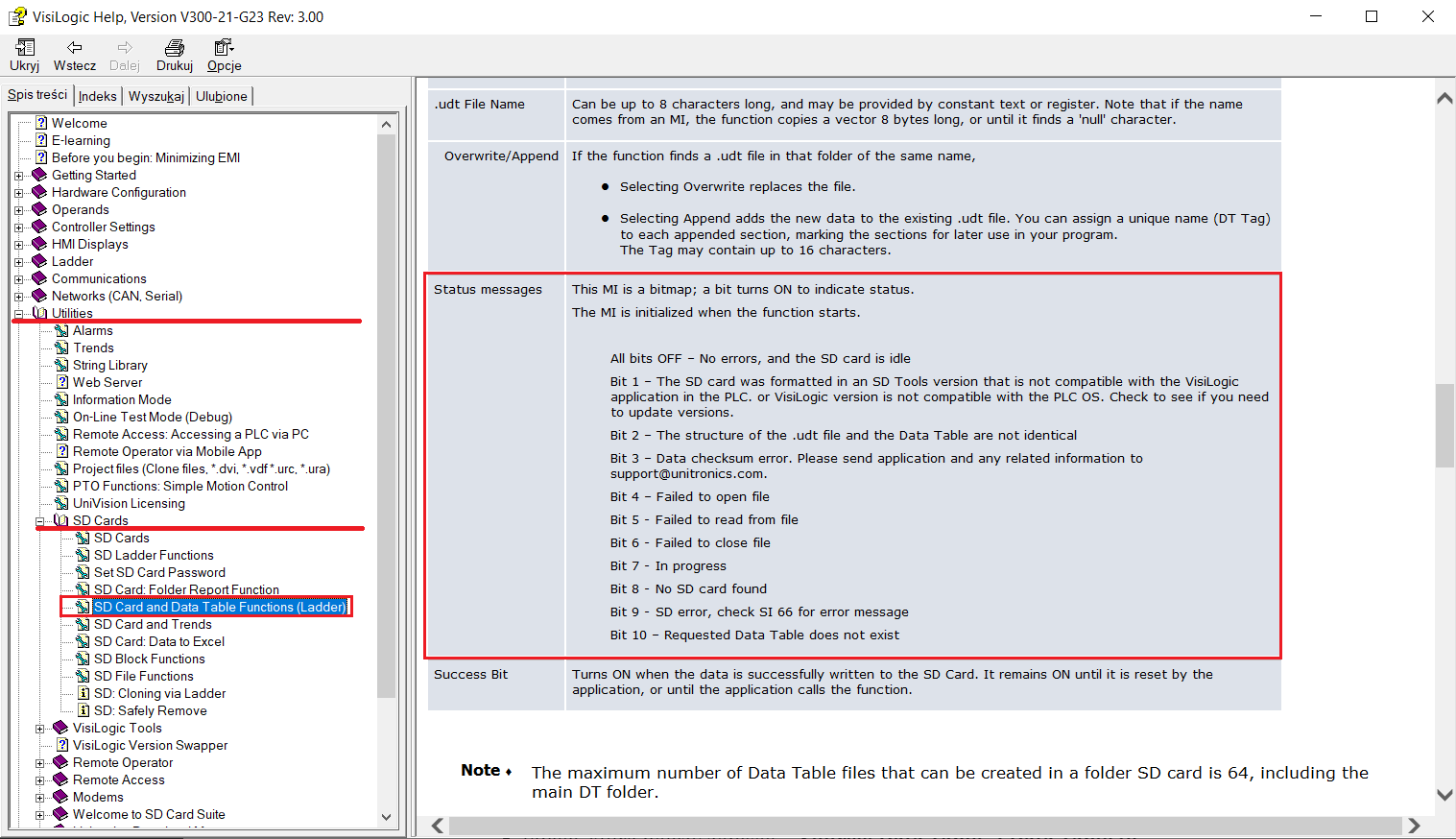
Task: Open the SD: Cloning via Ladder info icon
Action: (84, 693)
